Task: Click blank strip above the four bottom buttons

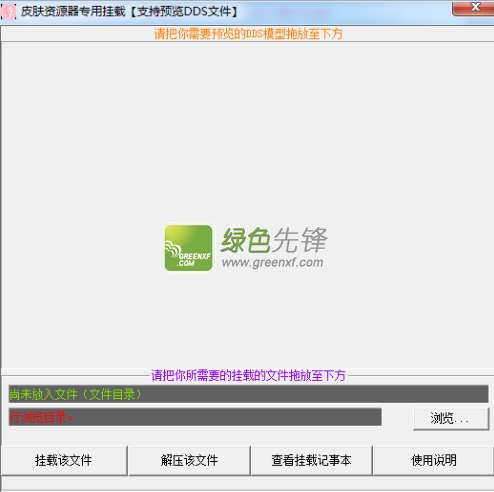Action: coord(247,437)
